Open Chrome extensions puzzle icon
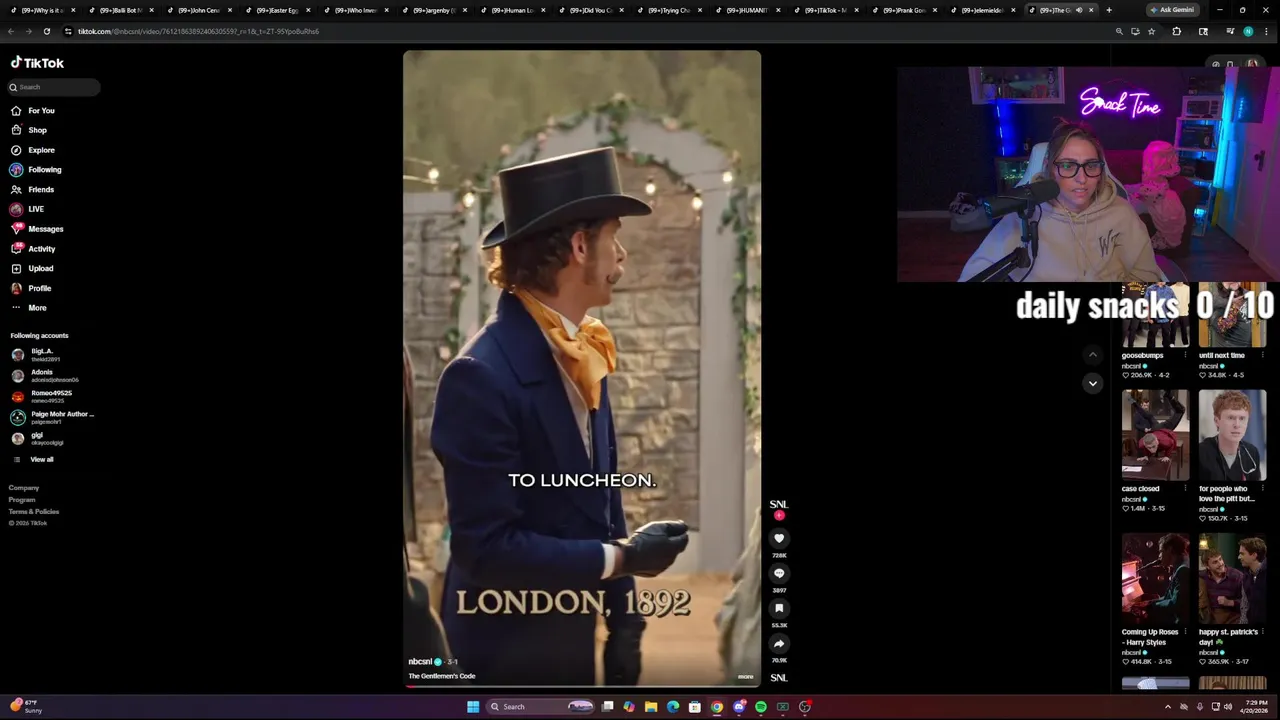The height and width of the screenshot is (720, 1280). [1176, 31]
